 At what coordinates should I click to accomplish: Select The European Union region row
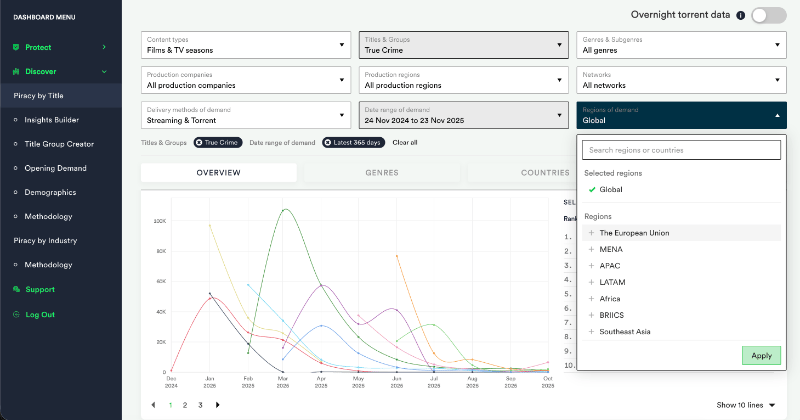point(681,233)
